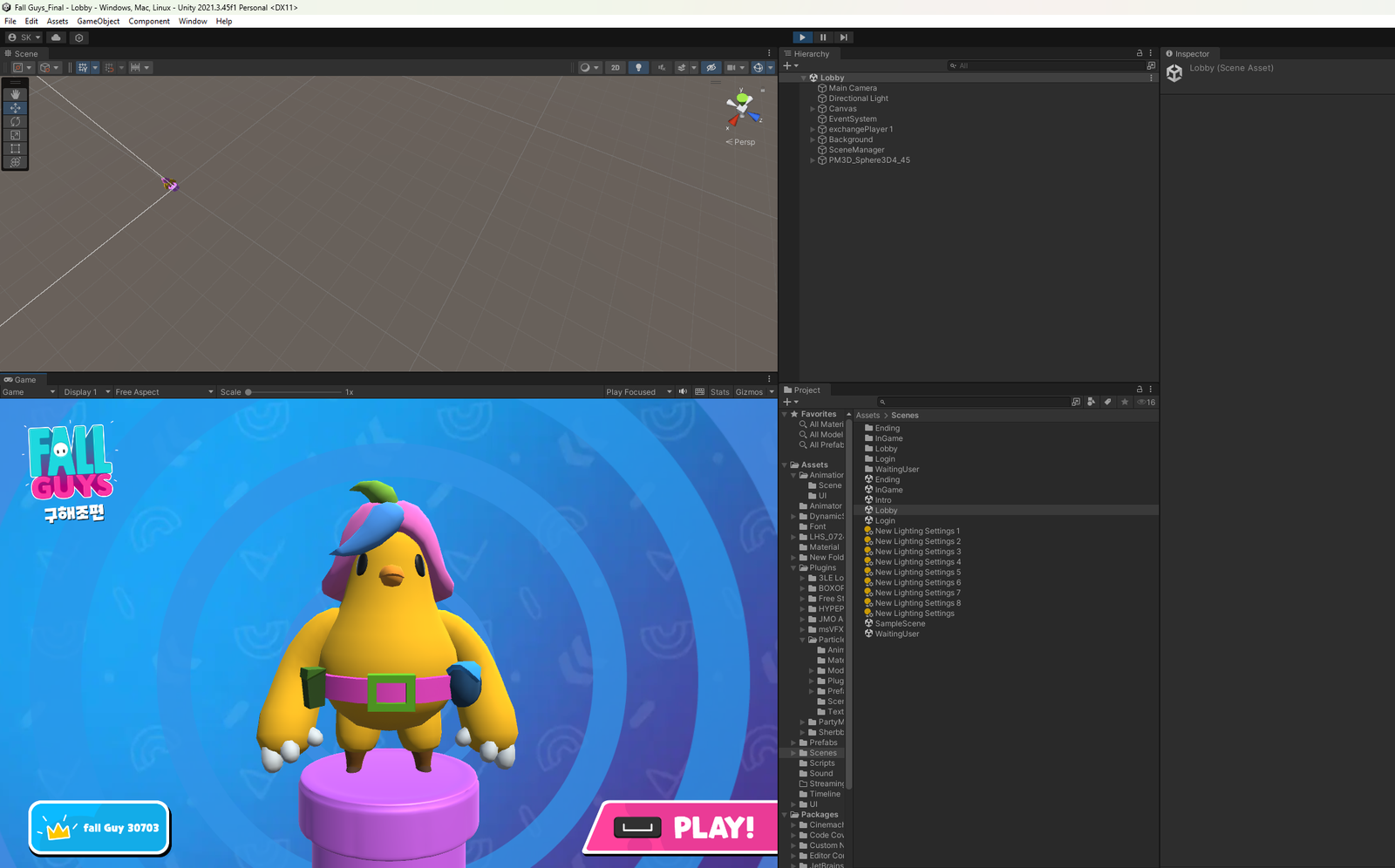Mute Game view audio speaker icon
Screen dimensions: 1395x868
(x=683, y=392)
